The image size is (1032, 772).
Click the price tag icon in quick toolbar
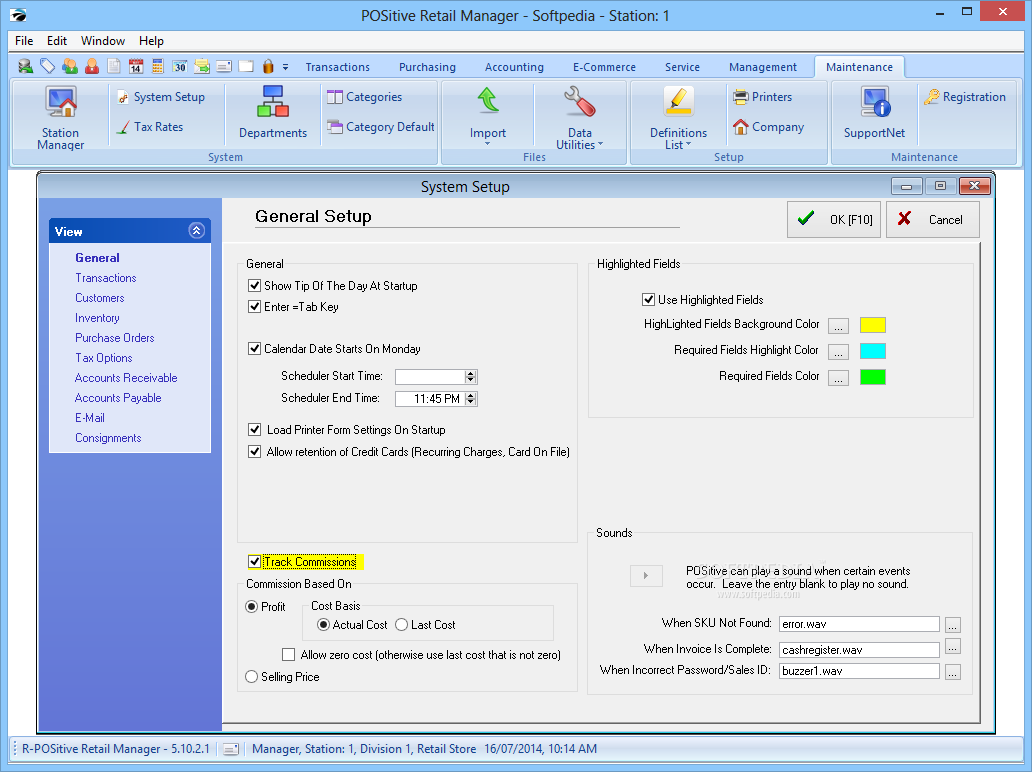coord(47,66)
